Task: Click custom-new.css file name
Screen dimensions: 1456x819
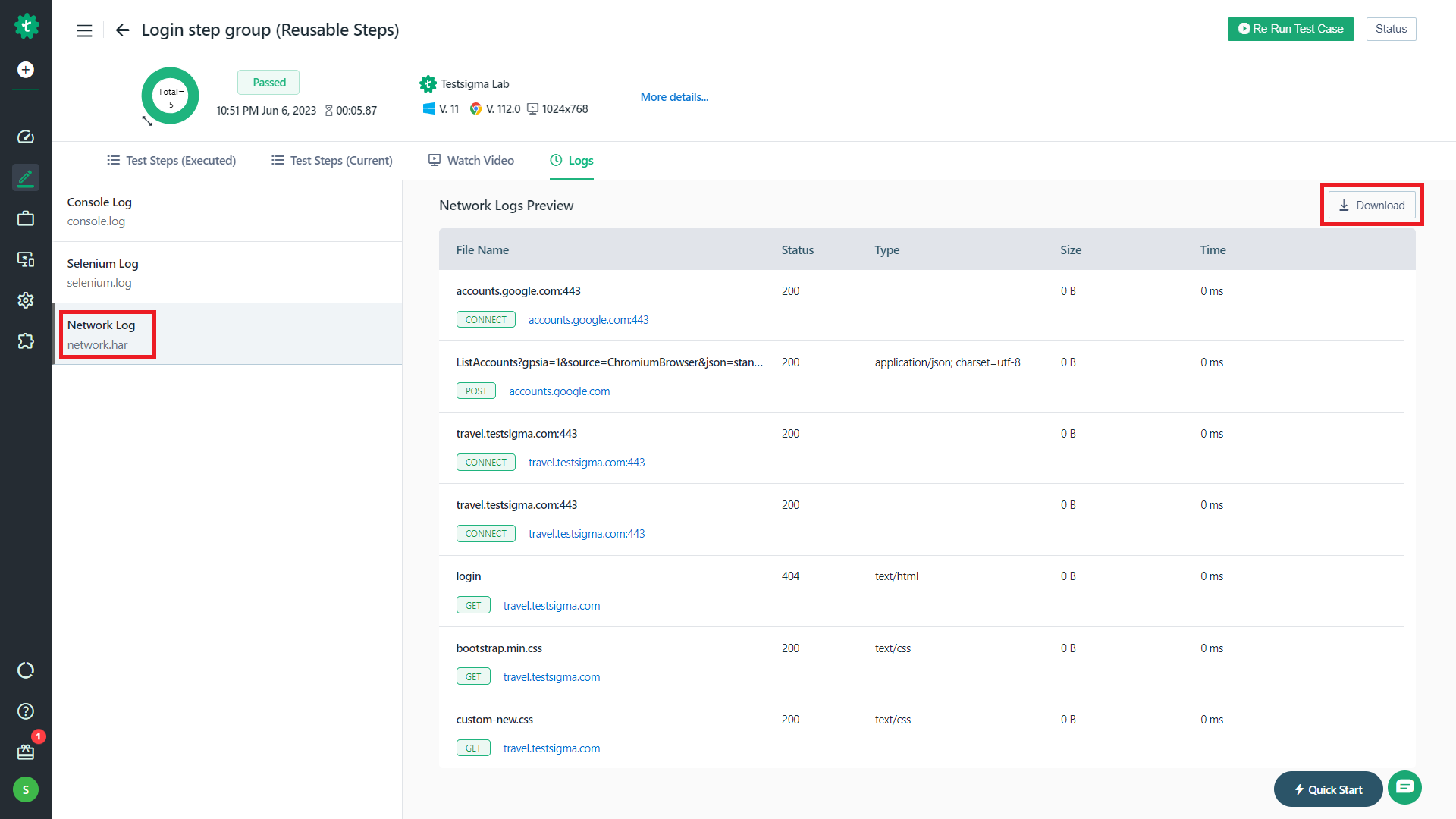Action: [x=494, y=720]
